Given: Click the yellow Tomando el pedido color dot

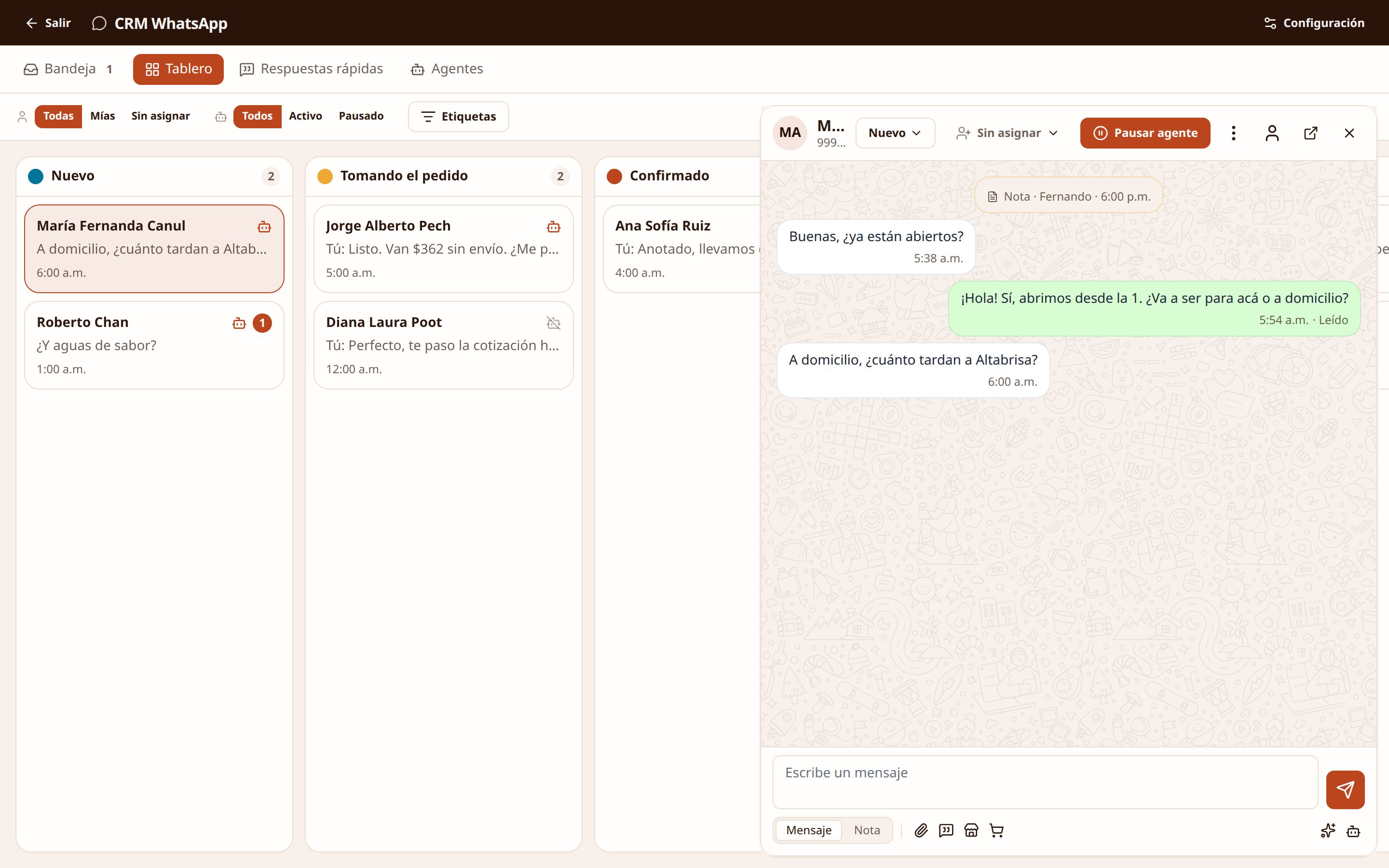Looking at the screenshot, I should pyautogui.click(x=325, y=176).
